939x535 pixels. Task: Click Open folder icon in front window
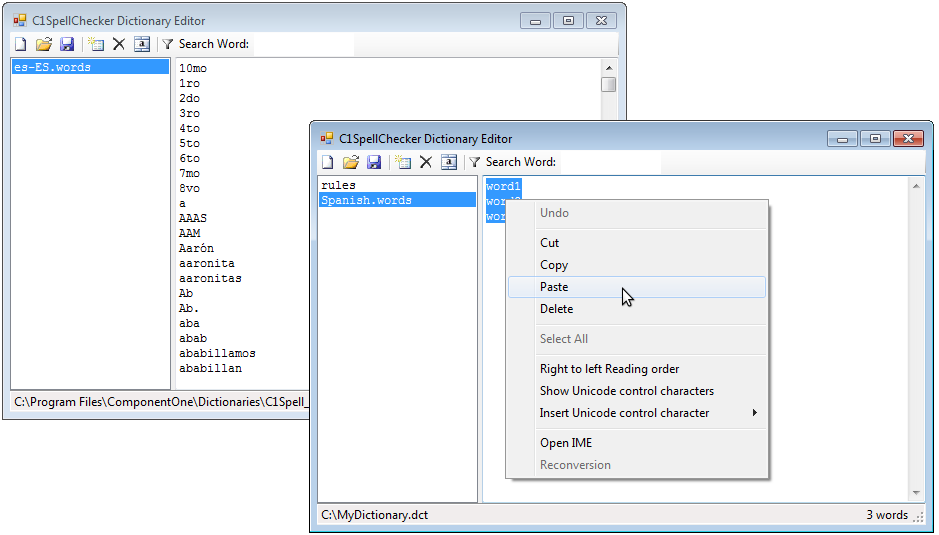click(x=351, y=162)
